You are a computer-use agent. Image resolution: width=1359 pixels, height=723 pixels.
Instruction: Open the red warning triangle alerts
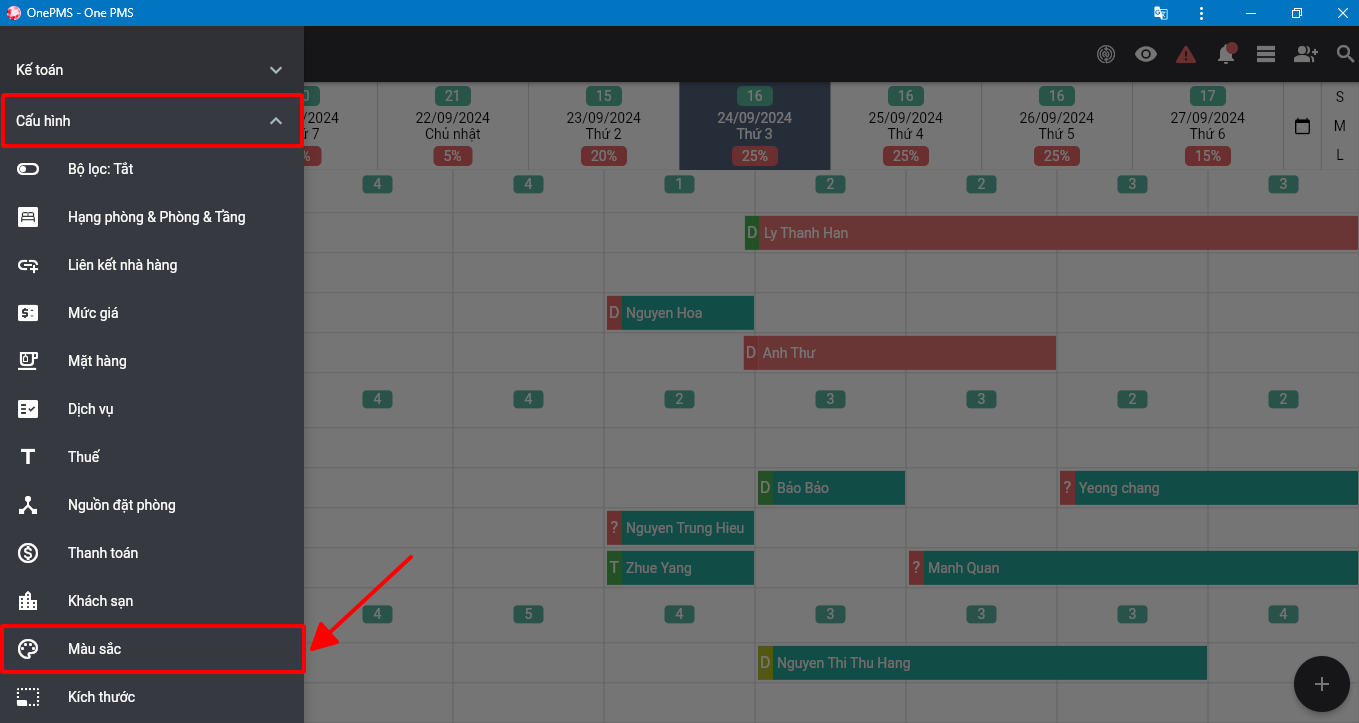[x=1186, y=54]
